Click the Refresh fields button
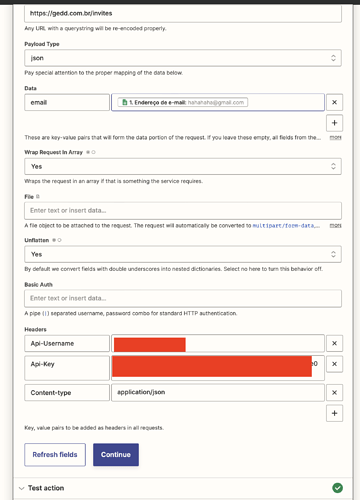The image size is (360, 500). click(x=55, y=455)
